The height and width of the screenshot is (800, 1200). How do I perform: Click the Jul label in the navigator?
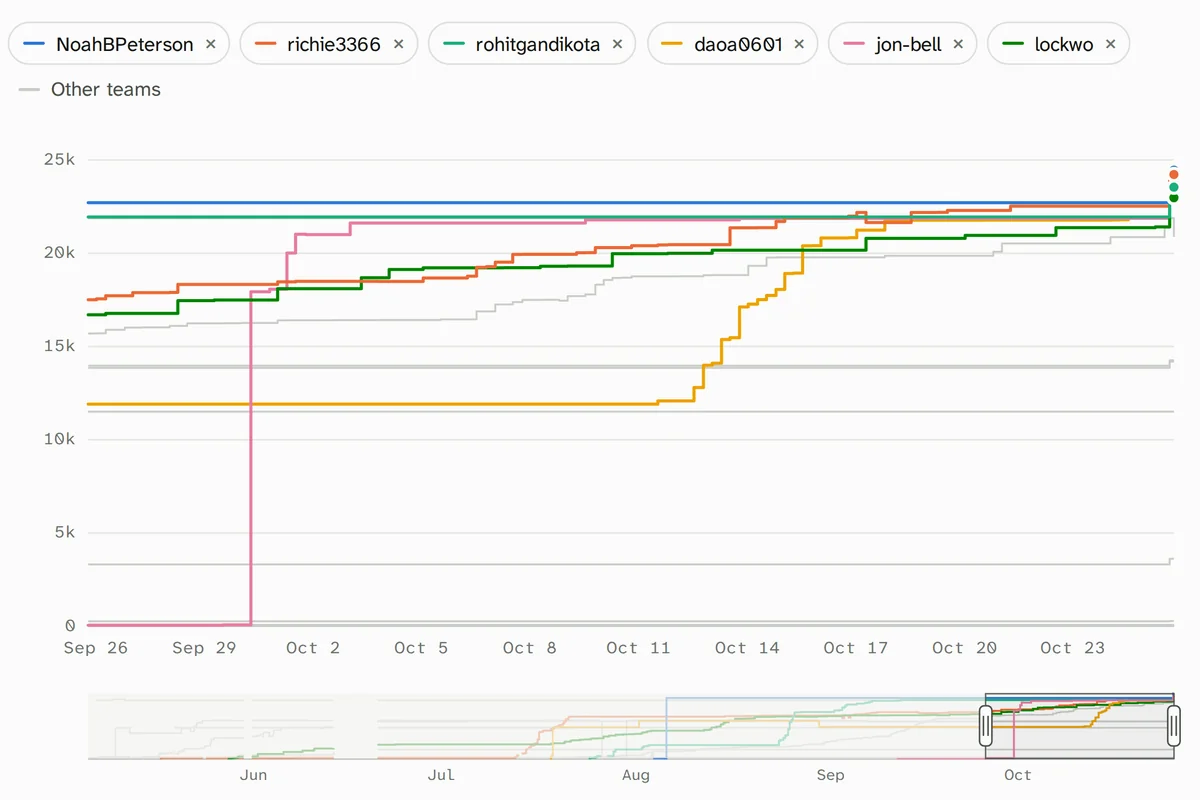(x=441, y=775)
